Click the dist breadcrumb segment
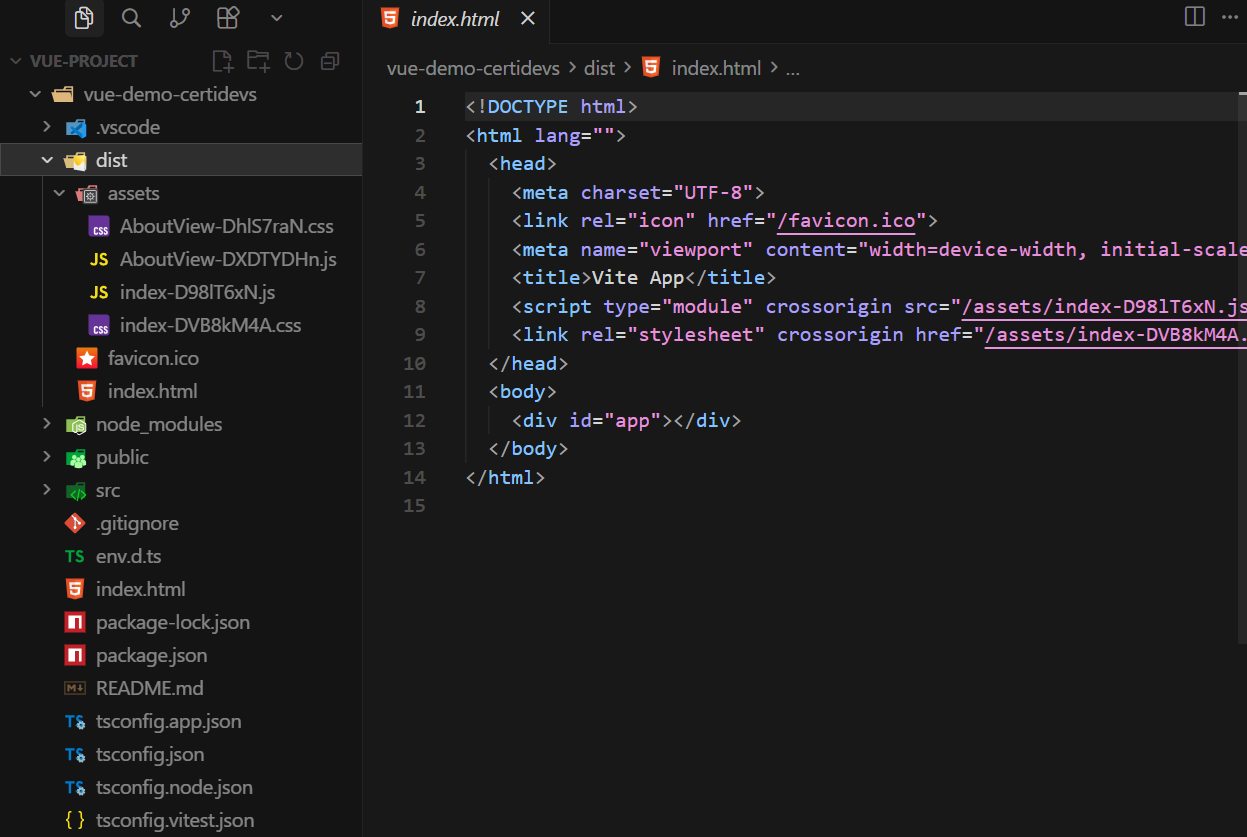 click(x=599, y=68)
